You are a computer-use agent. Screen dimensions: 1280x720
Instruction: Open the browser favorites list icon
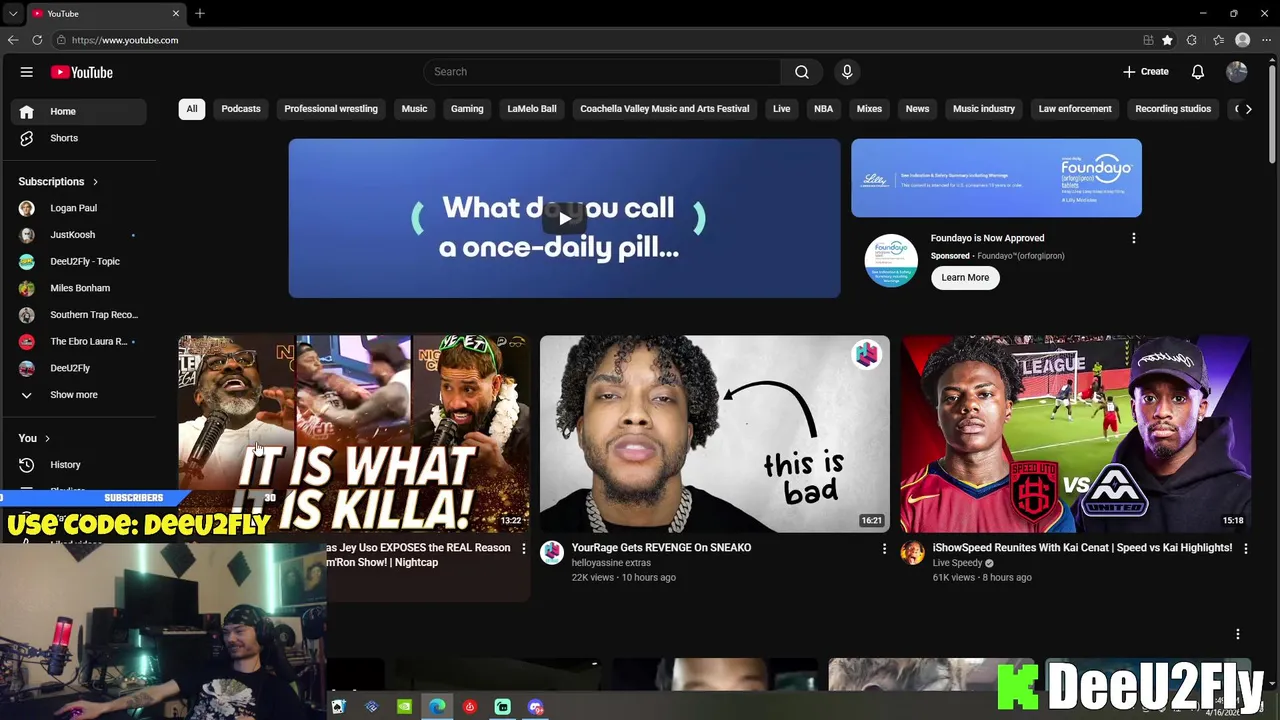(1218, 40)
